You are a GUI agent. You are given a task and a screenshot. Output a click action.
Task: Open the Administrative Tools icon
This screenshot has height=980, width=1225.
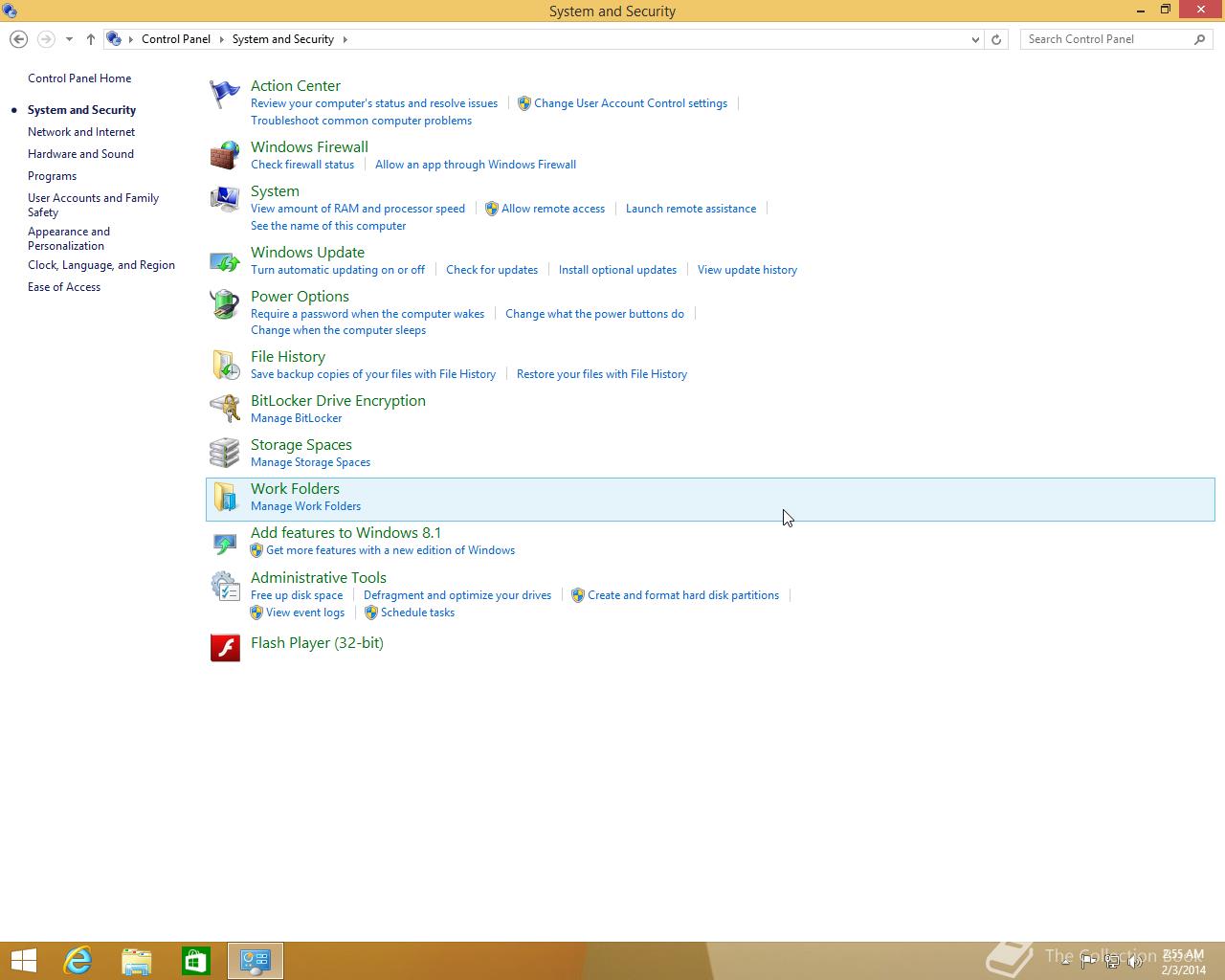(x=225, y=586)
